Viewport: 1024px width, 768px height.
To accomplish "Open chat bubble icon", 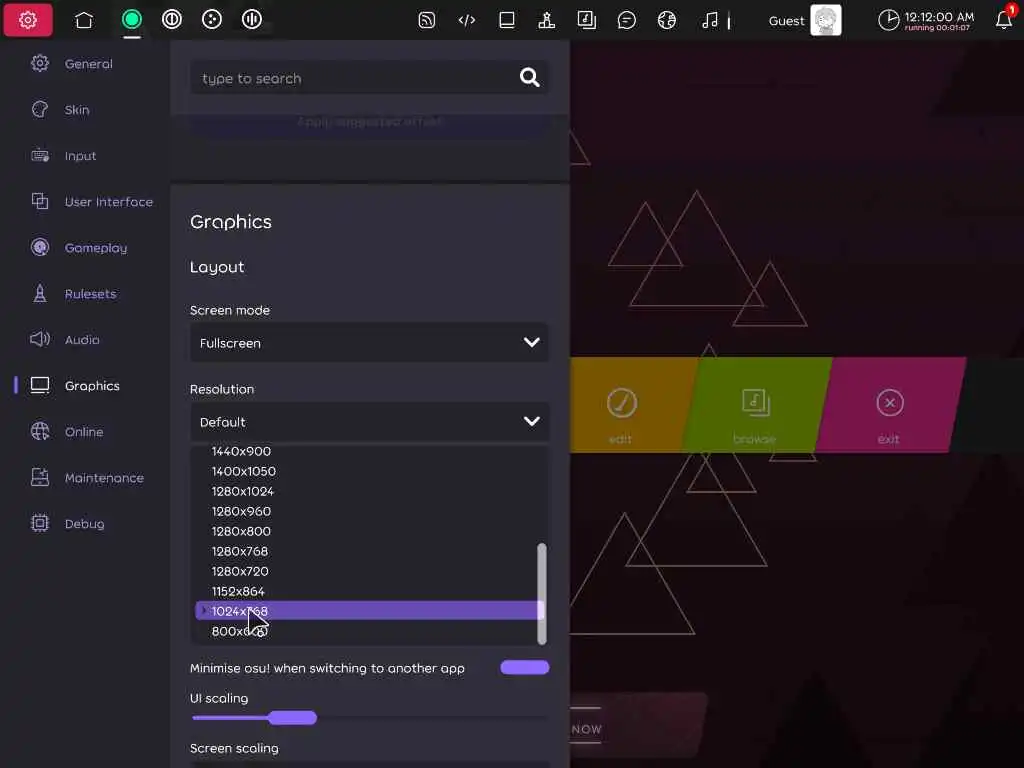I will [x=626, y=20].
